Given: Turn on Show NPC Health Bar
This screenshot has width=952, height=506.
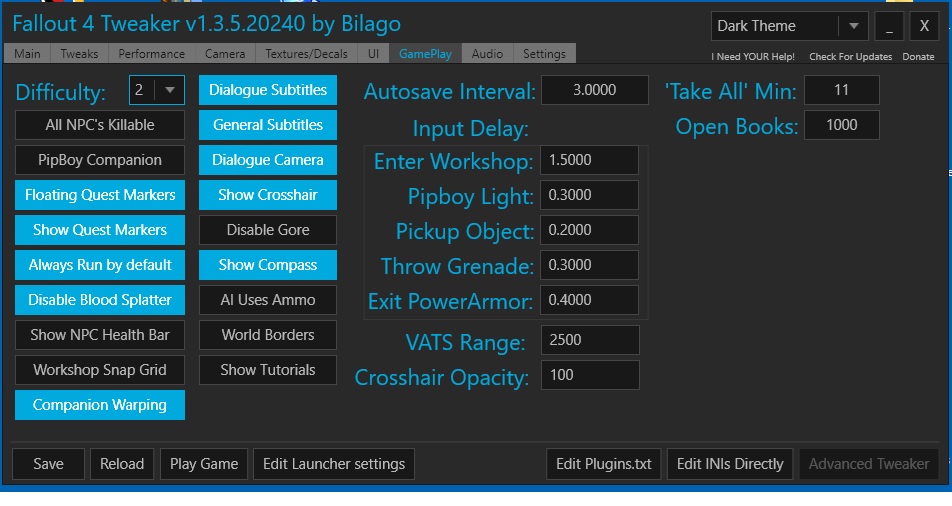Looking at the screenshot, I should (100, 335).
